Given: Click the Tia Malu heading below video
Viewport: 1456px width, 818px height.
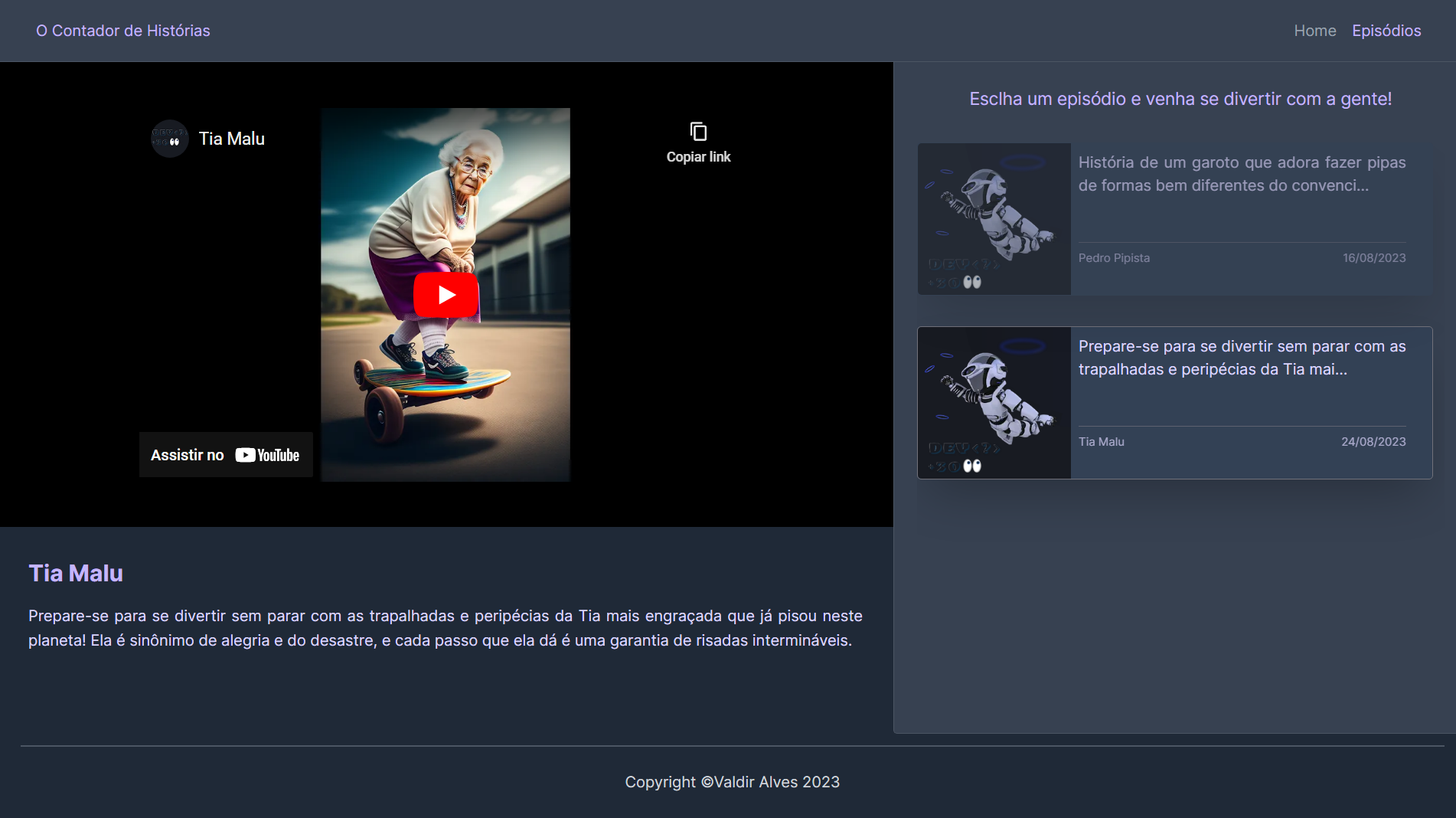Looking at the screenshot, I should pos(76,573).
